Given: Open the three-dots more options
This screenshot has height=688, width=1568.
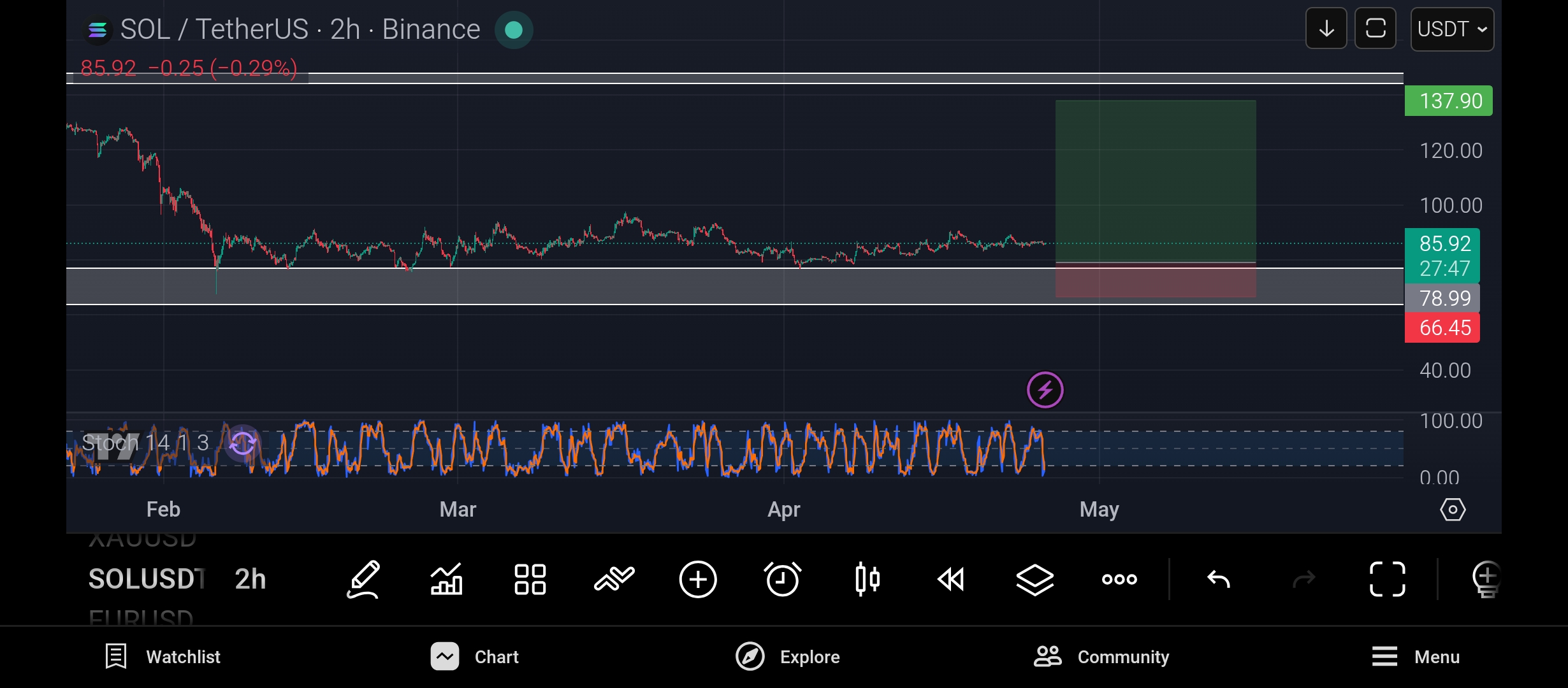Looking at the screenshot, I should tap(1119, 579).
